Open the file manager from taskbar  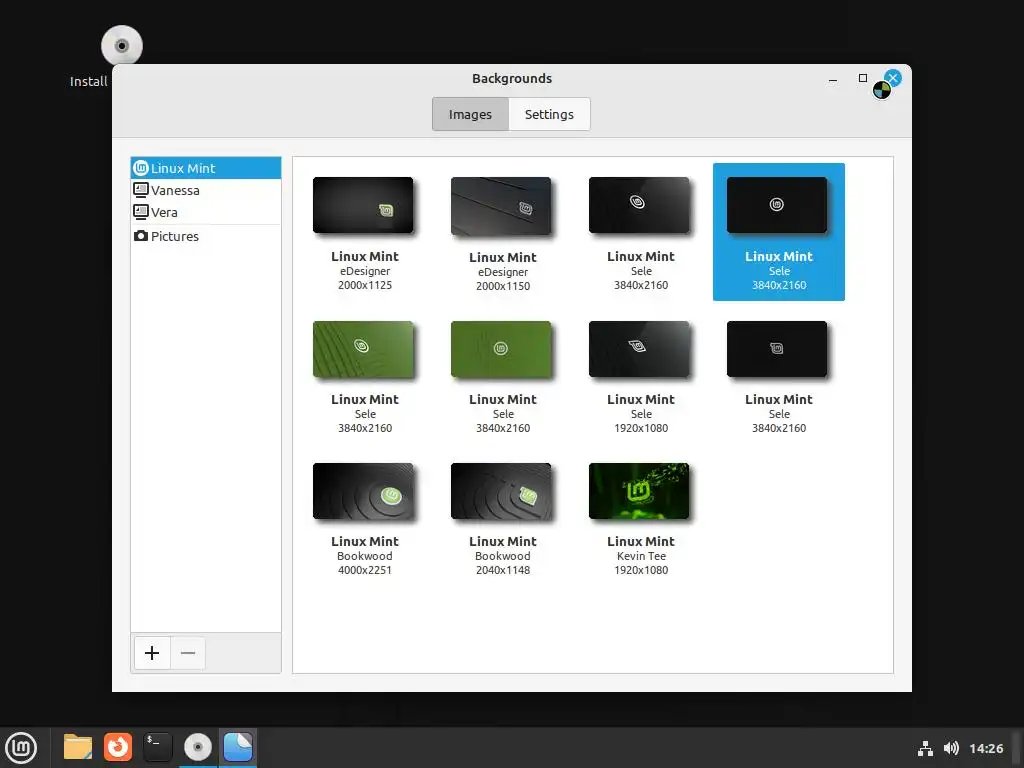point(78,747)
